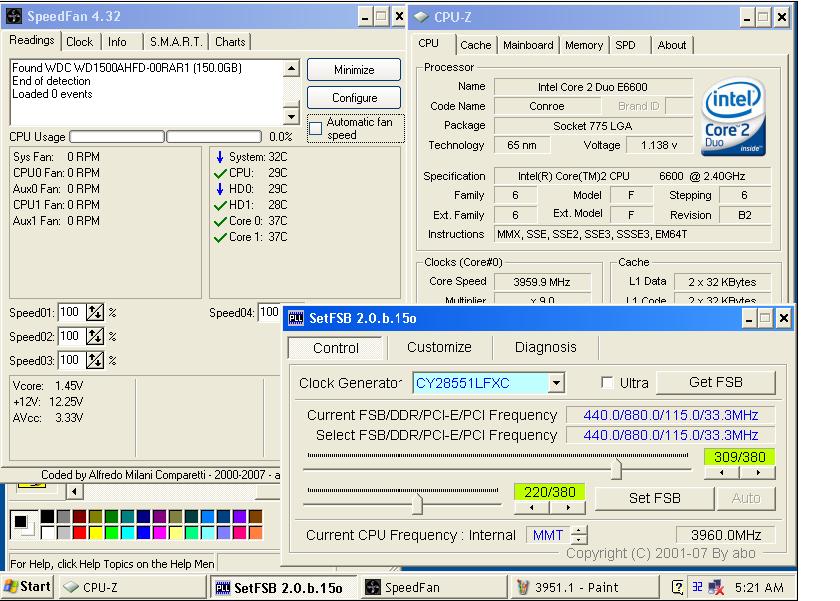Viewport: 840px width, 601px height.
Task: Click the right arrow under 309/380
Action: click(x=758, y=472)
